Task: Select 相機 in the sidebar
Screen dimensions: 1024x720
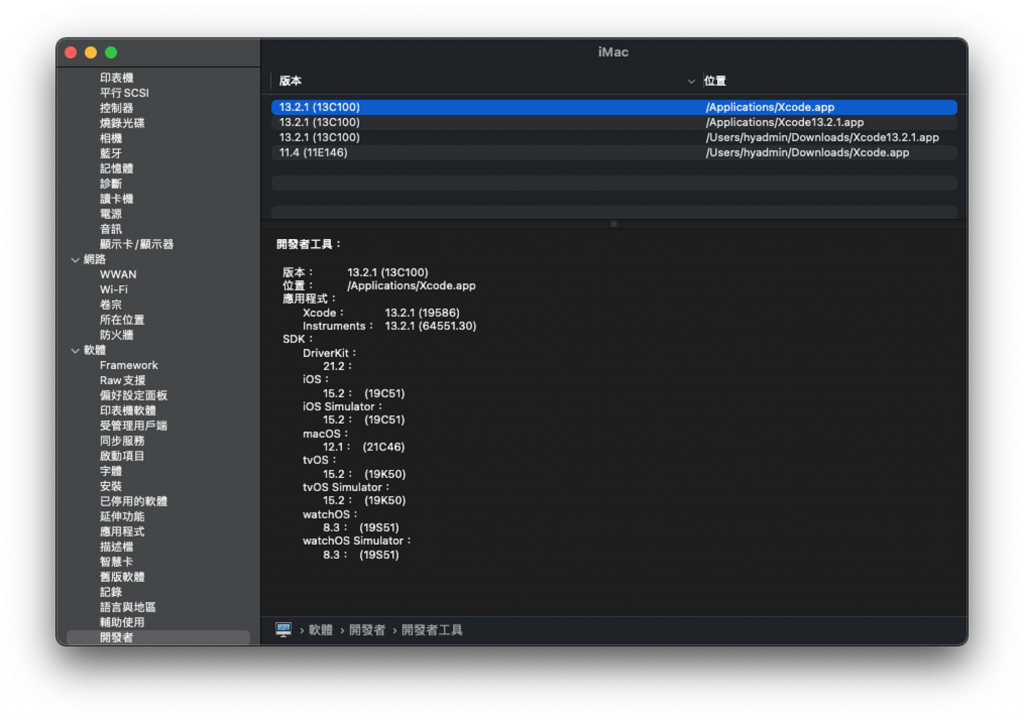Action: (110, 138)
